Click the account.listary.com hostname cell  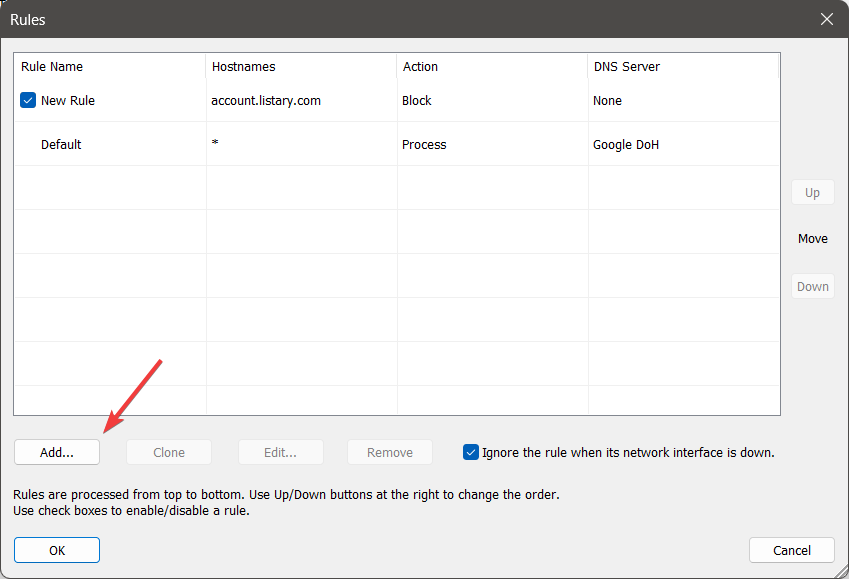pyautogui.click(x=266, y=101)
